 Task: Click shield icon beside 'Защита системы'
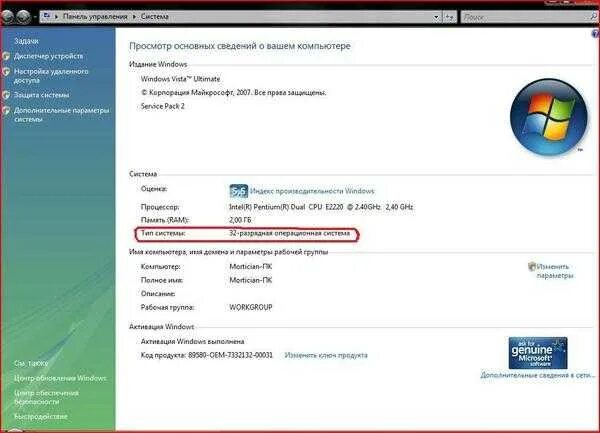6,95
